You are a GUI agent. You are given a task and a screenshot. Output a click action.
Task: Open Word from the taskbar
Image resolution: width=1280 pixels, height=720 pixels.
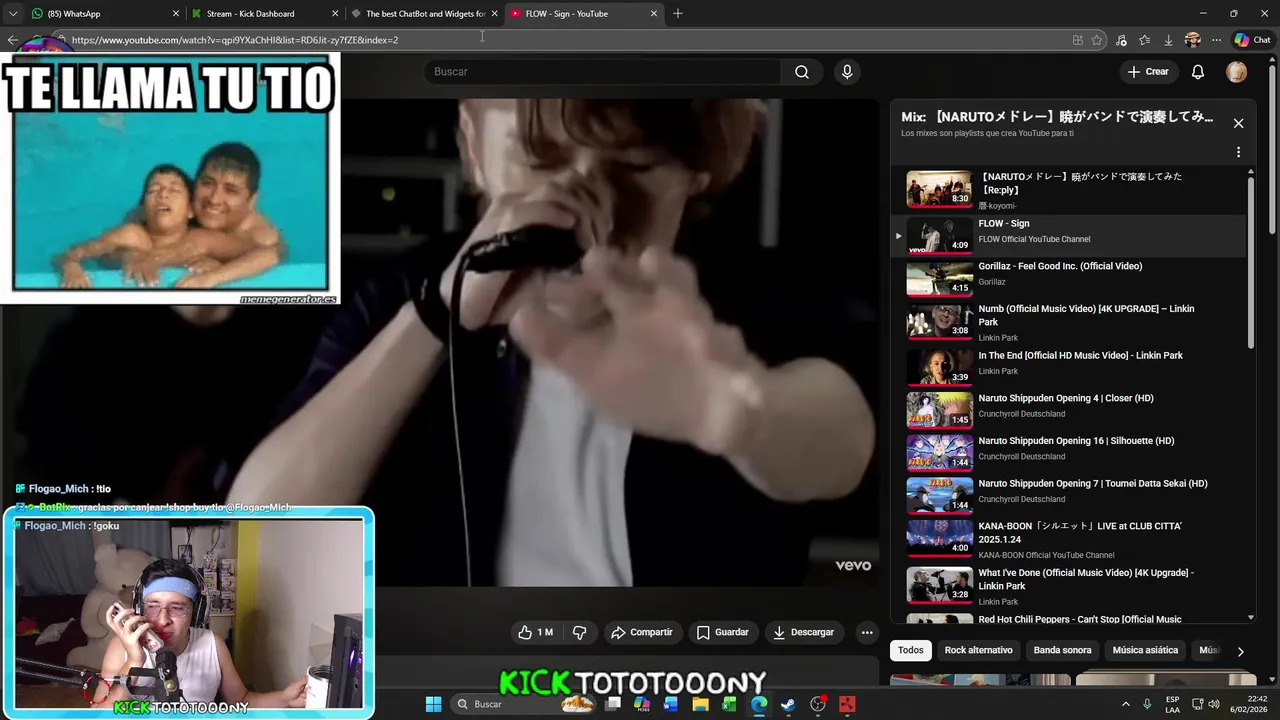click(x=671, y=704)
